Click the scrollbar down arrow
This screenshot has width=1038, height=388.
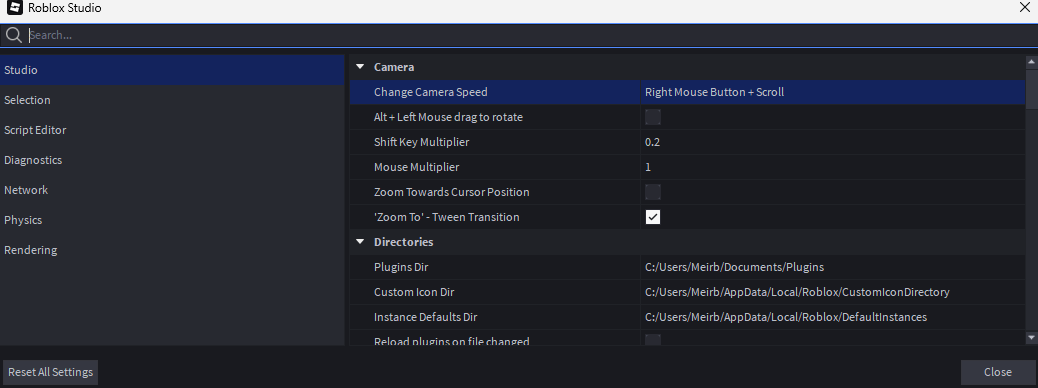(1031, 338)
